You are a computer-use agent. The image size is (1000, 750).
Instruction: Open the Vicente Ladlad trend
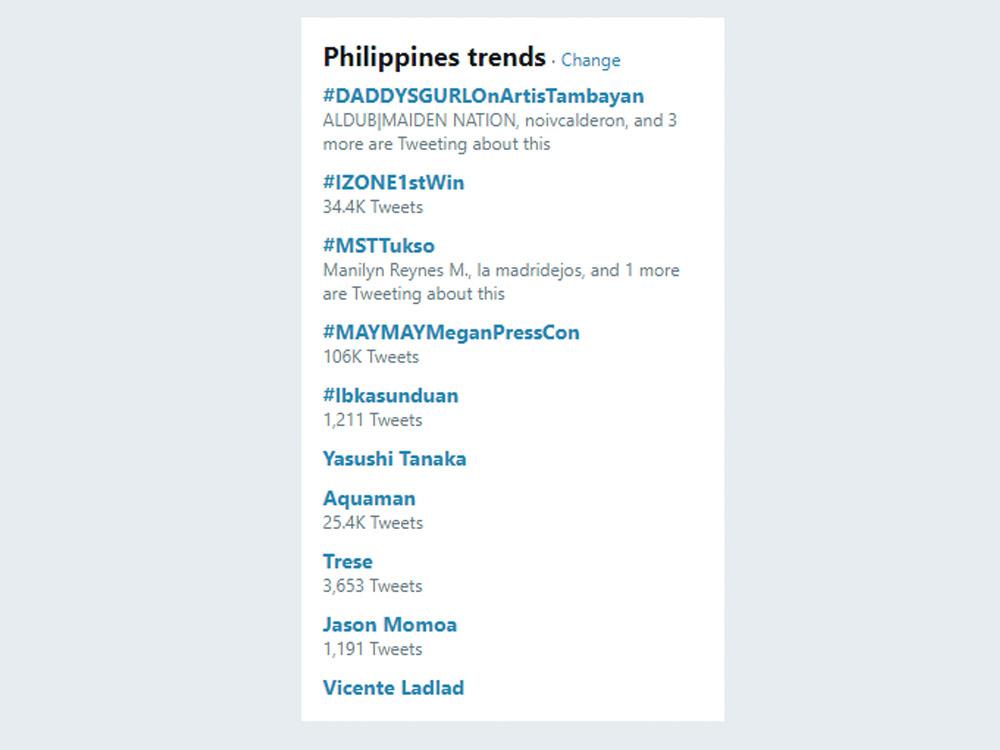[x=393, y=688]
